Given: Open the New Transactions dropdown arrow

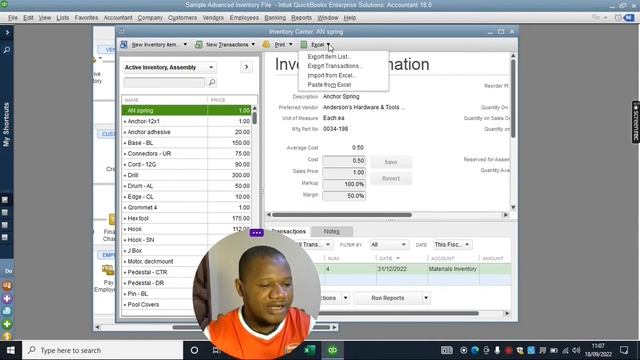Looking at the screenshot, I should (253, 44).
